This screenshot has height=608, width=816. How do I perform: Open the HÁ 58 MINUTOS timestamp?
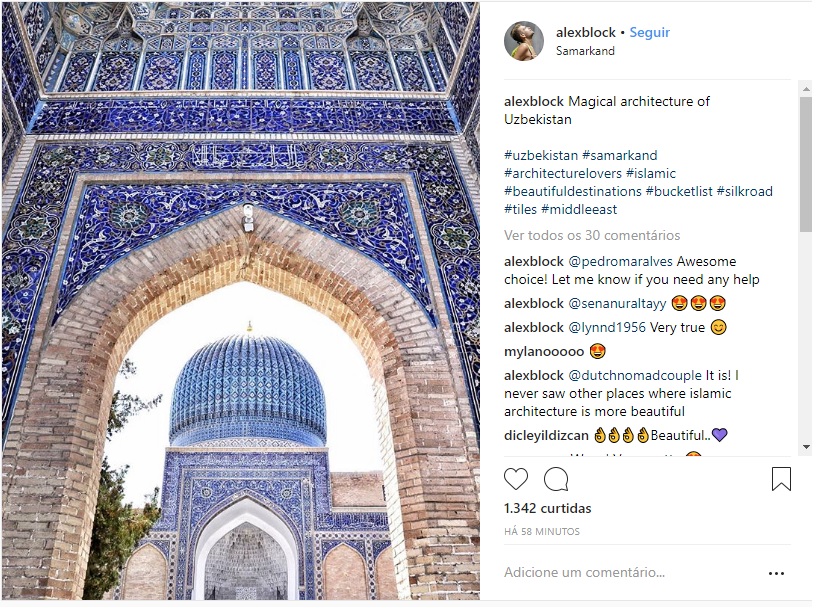tap(542, 531)
